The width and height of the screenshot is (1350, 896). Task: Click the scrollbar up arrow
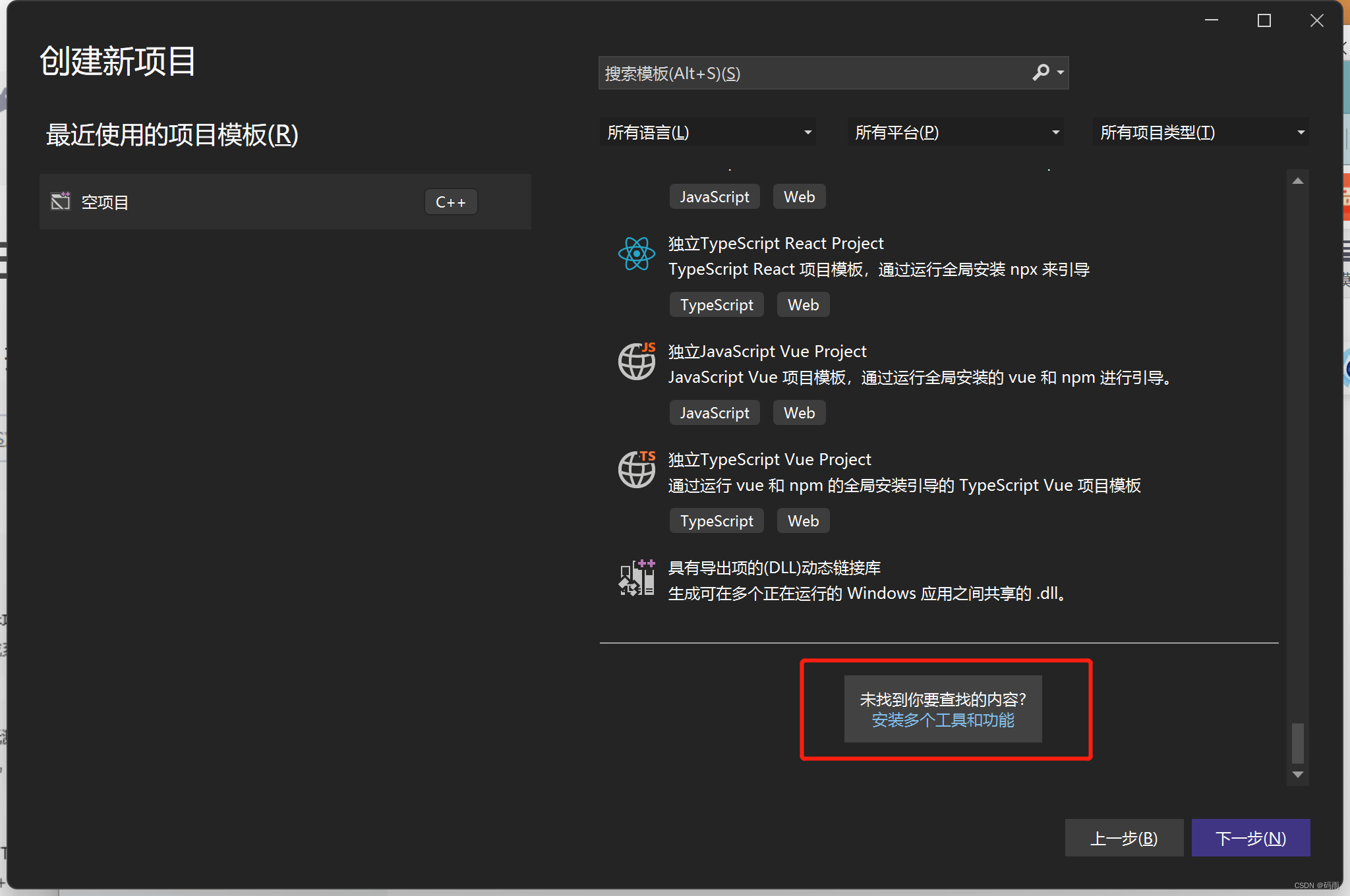pos(1297,181)
